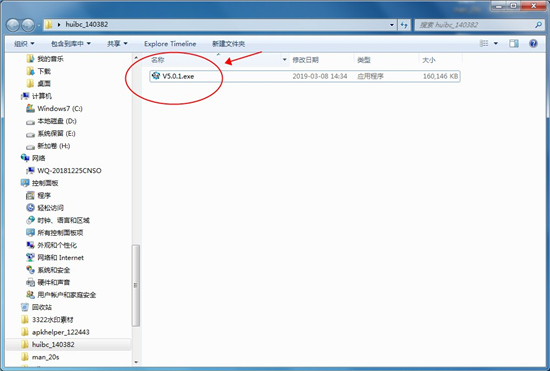550x371 pixels.
Task: Open the view options dropdown arrow
Action: coord(496,43)
